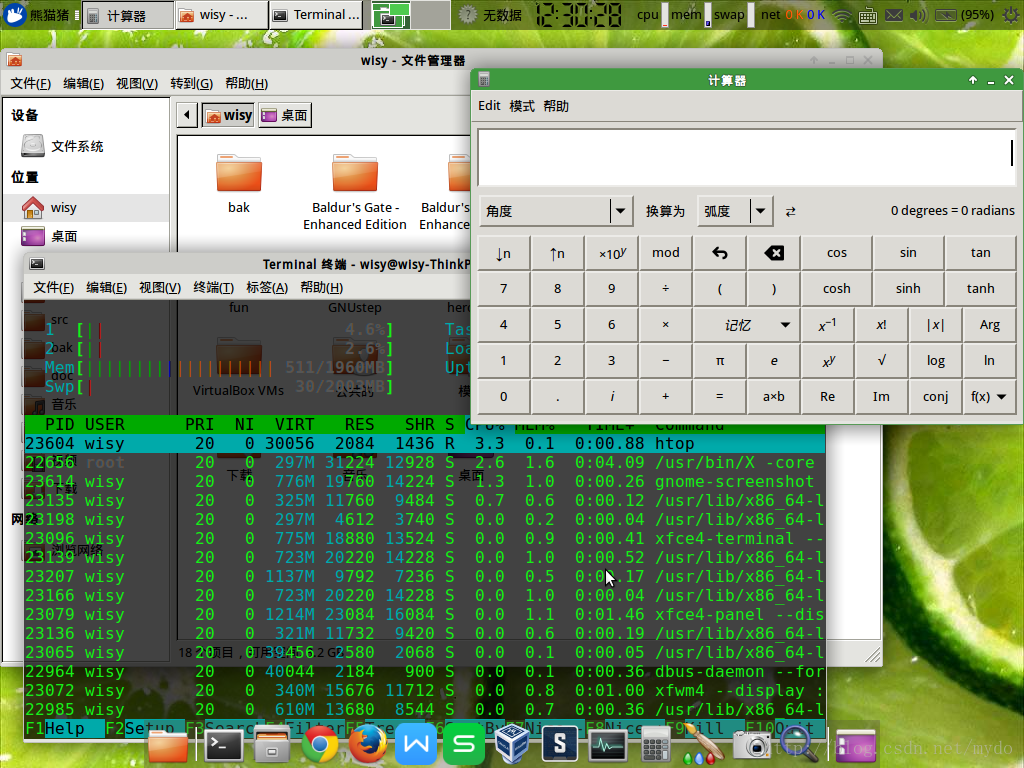Click the digit 7 calculator key
The height and width of the screenshot is (768, 1024).
pyautogui.click(x=504, y=289)
